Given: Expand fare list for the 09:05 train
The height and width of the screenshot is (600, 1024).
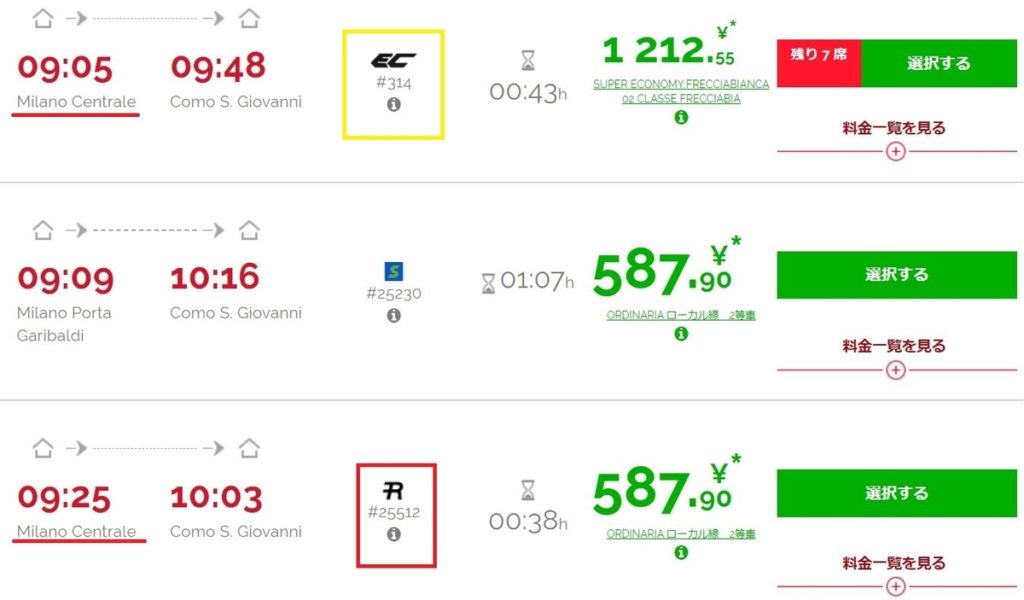Looking at the screenshot, I should point(895,151).
